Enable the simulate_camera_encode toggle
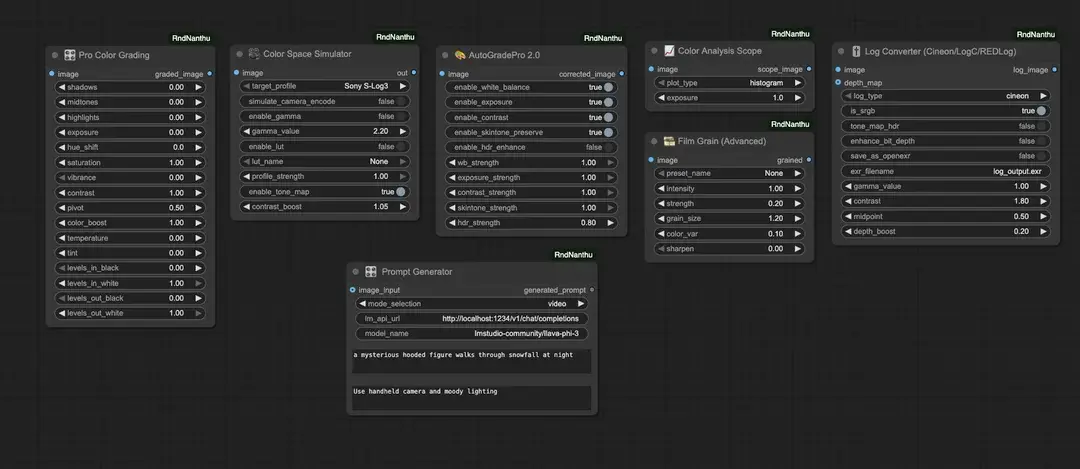 tap(402, 102)
